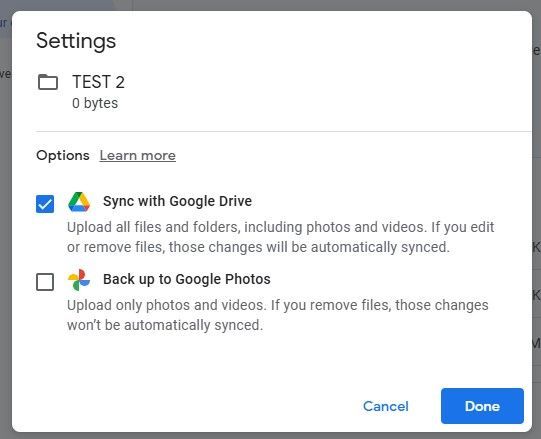Cancel the folder settings dialog
This screenshot has width=541, height=439.
(385, 406)
